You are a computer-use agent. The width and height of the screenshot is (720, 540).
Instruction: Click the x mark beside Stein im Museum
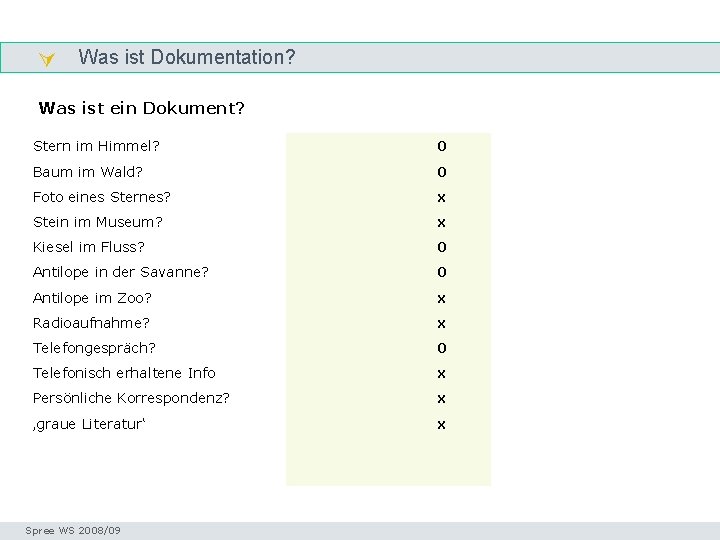tap(441, 223)
